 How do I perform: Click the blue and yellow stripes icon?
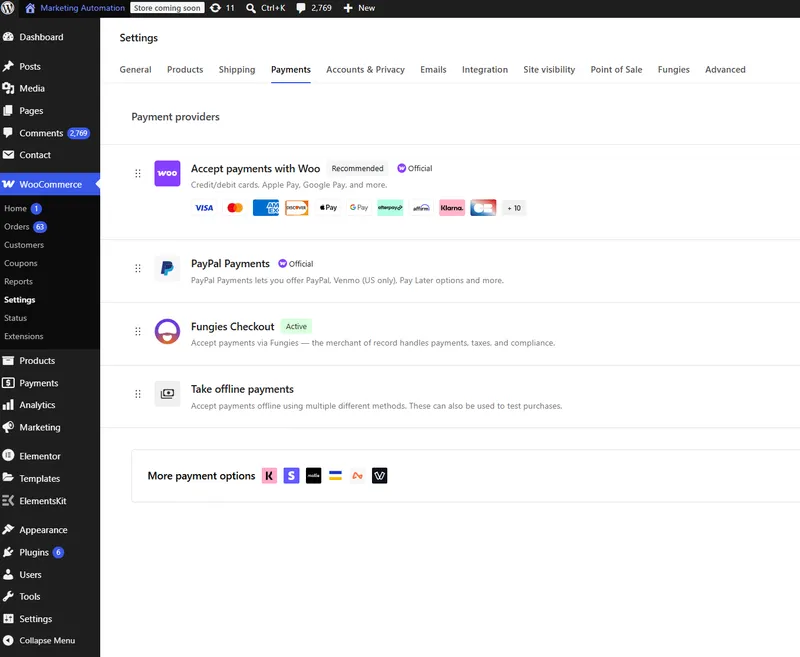coord(335,476)
